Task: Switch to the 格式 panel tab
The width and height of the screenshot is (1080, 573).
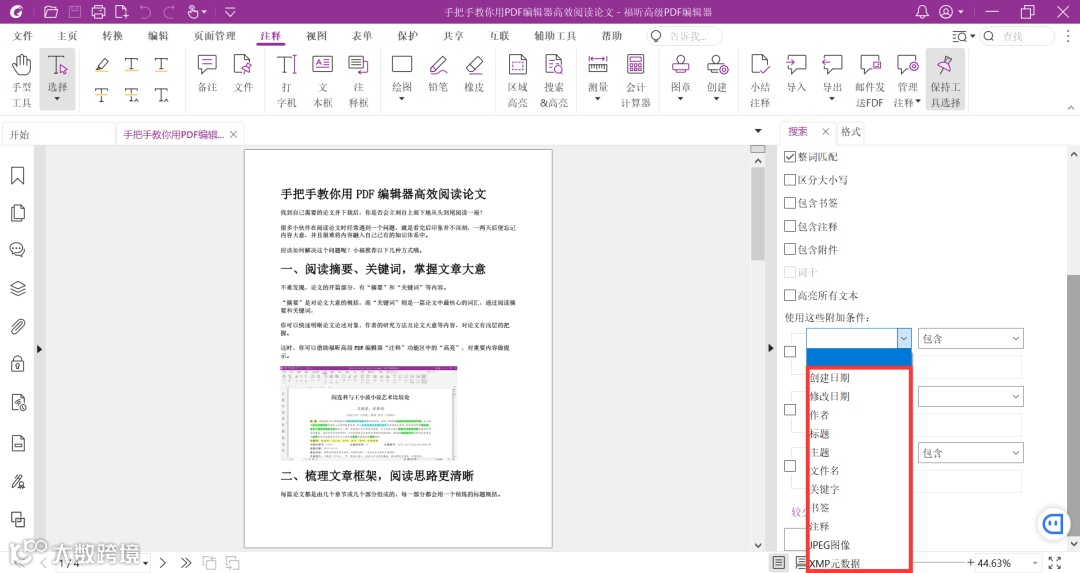Action: point(851,132)
